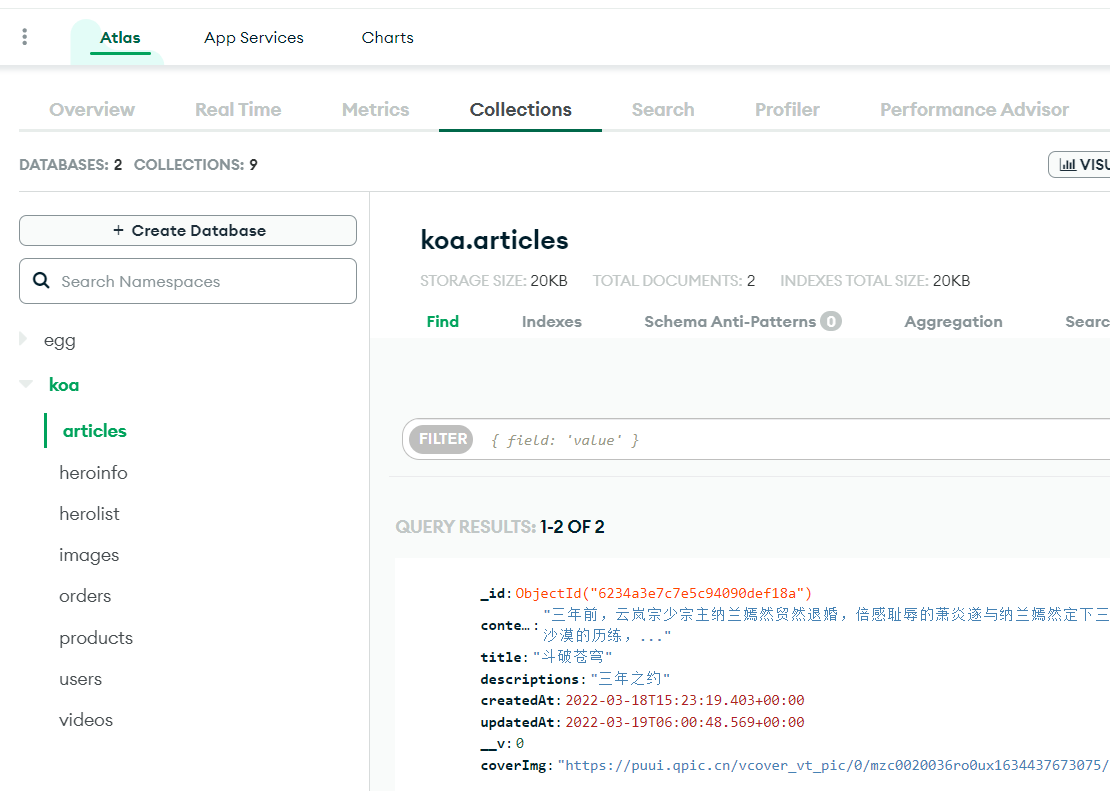Screen dimensions: 1110x791
Task: Click the coverImg URL link
Action: tap(830, 765)
